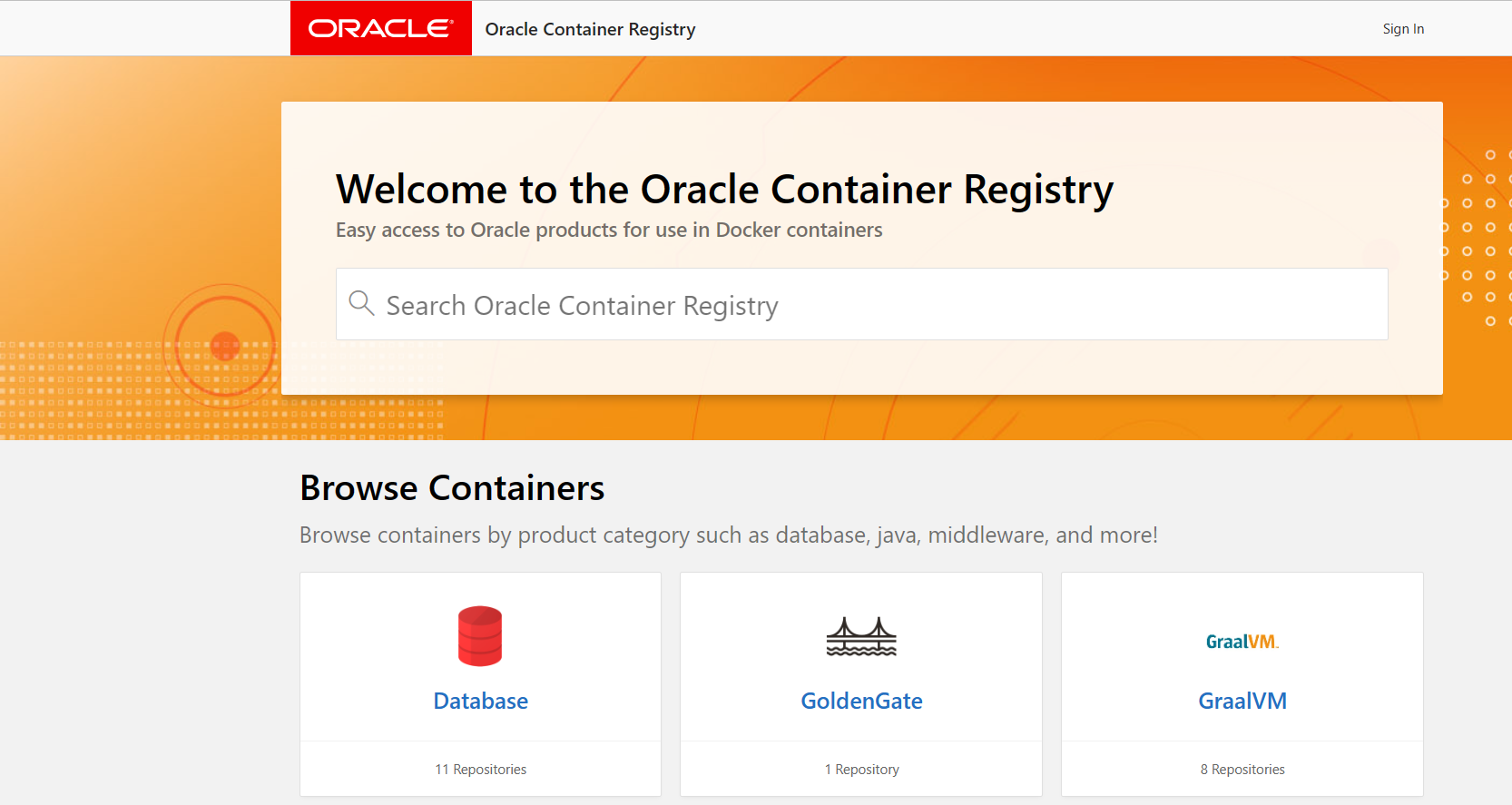Screen dimensions: 1512x805
Task: Click the Welcome to the Oracle Container Registry heading
Action: tap(724, 190)
